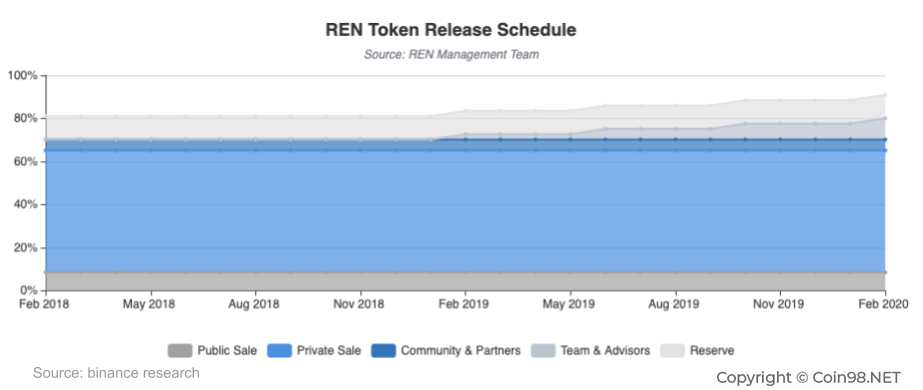Click the Source: binance research text
This screenshot has width=923, height=390.
click(x=116, y=373)
